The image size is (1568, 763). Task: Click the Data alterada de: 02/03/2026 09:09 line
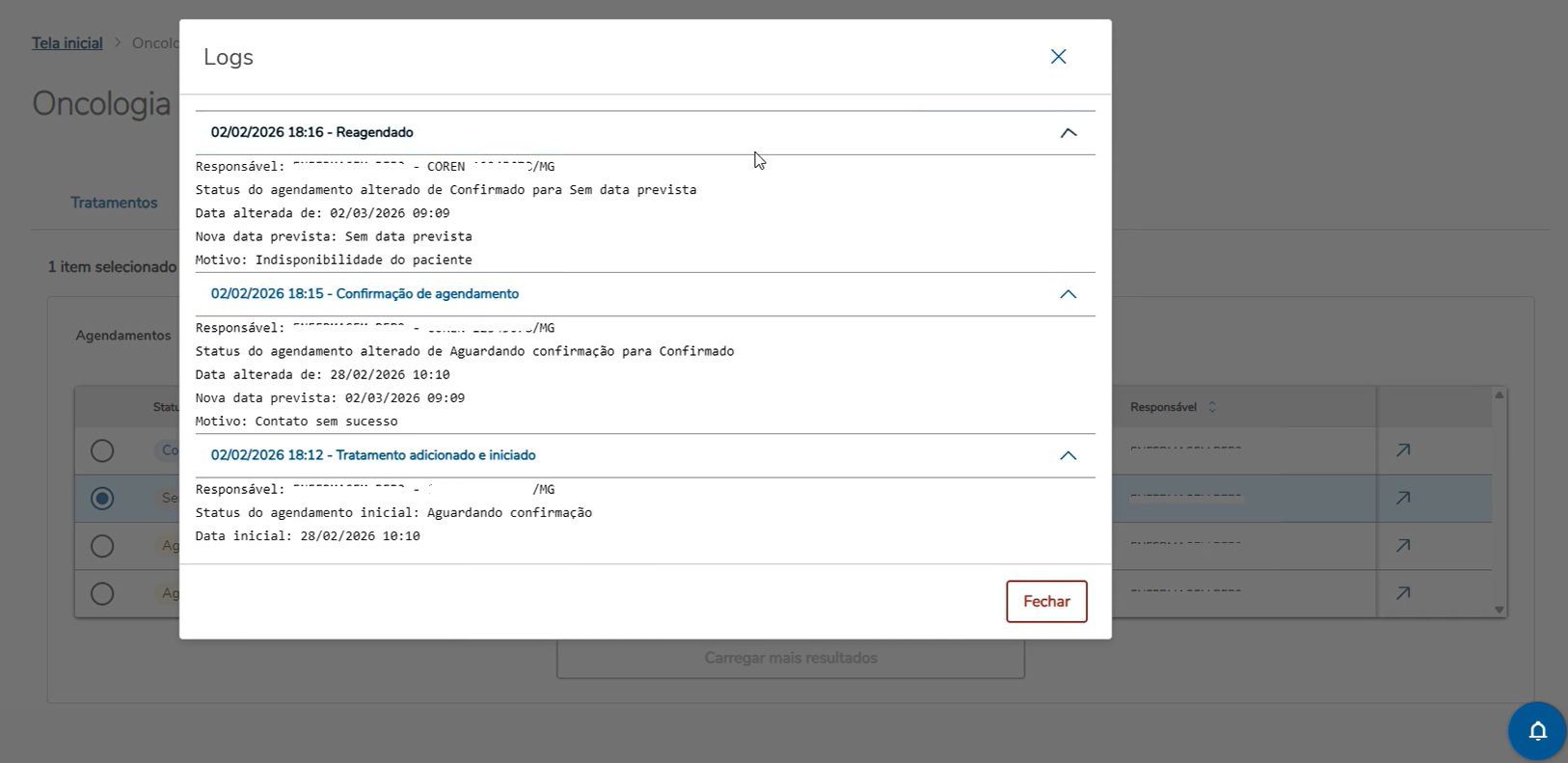coord(322,213)
